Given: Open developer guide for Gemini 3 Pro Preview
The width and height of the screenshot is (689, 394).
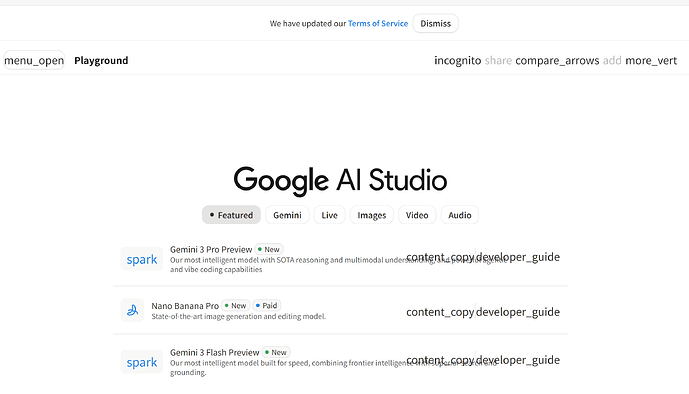Looking at the screenshot, I should point(518,257).
